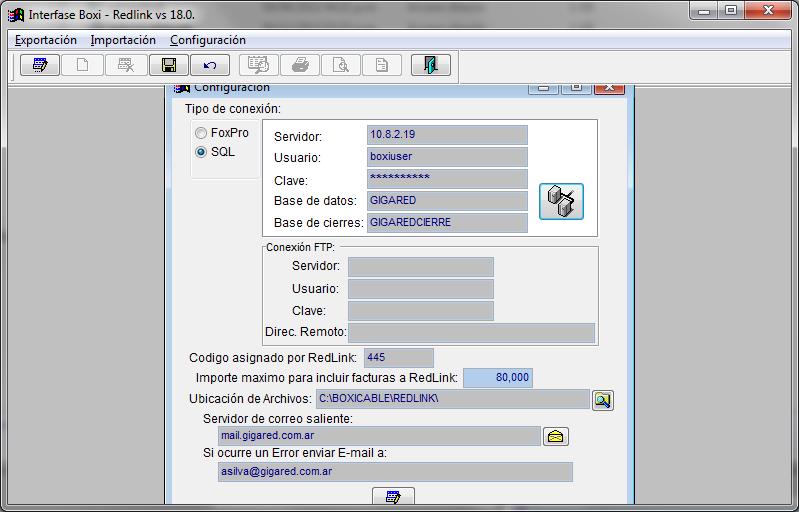The width and height of the screenshot is (799, 512).
Task: Click the new blank document toolbar icon
Action: 83,66
